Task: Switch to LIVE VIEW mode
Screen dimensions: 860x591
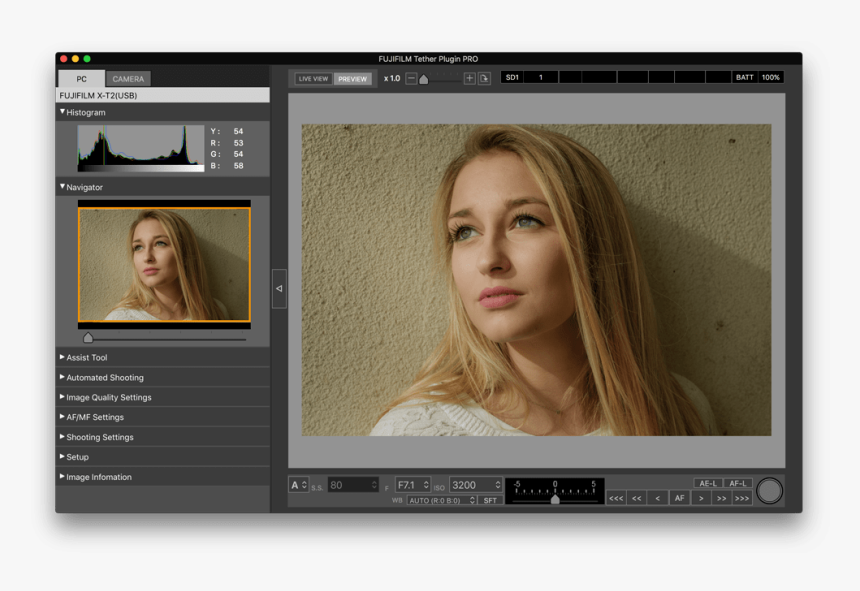Action: click(313, 79)
